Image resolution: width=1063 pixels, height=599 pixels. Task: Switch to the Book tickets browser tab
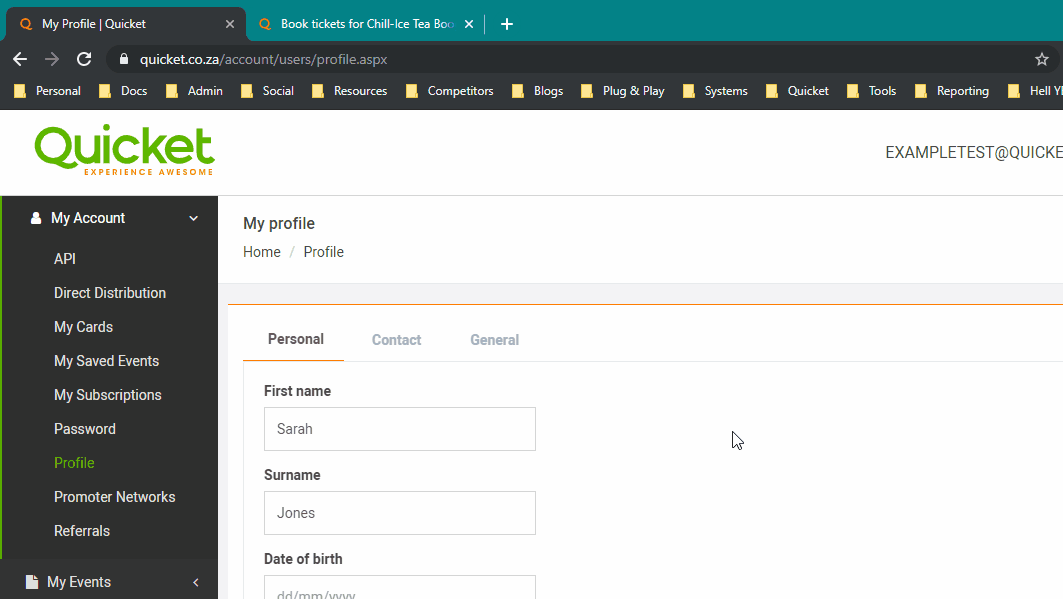364,24
